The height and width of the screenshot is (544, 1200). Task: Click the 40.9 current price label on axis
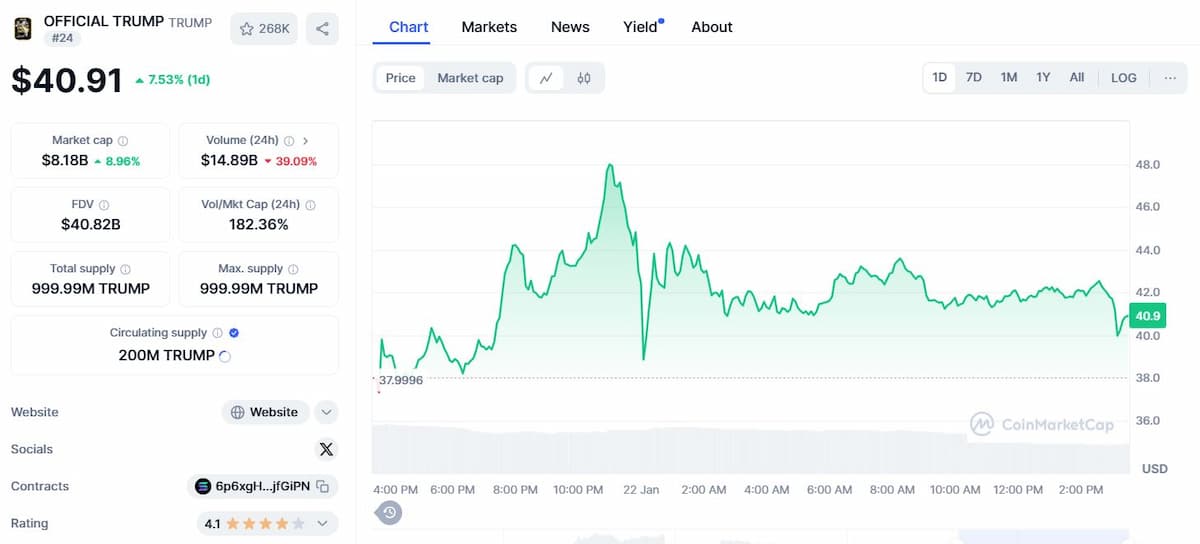[x=1148, y=315]
